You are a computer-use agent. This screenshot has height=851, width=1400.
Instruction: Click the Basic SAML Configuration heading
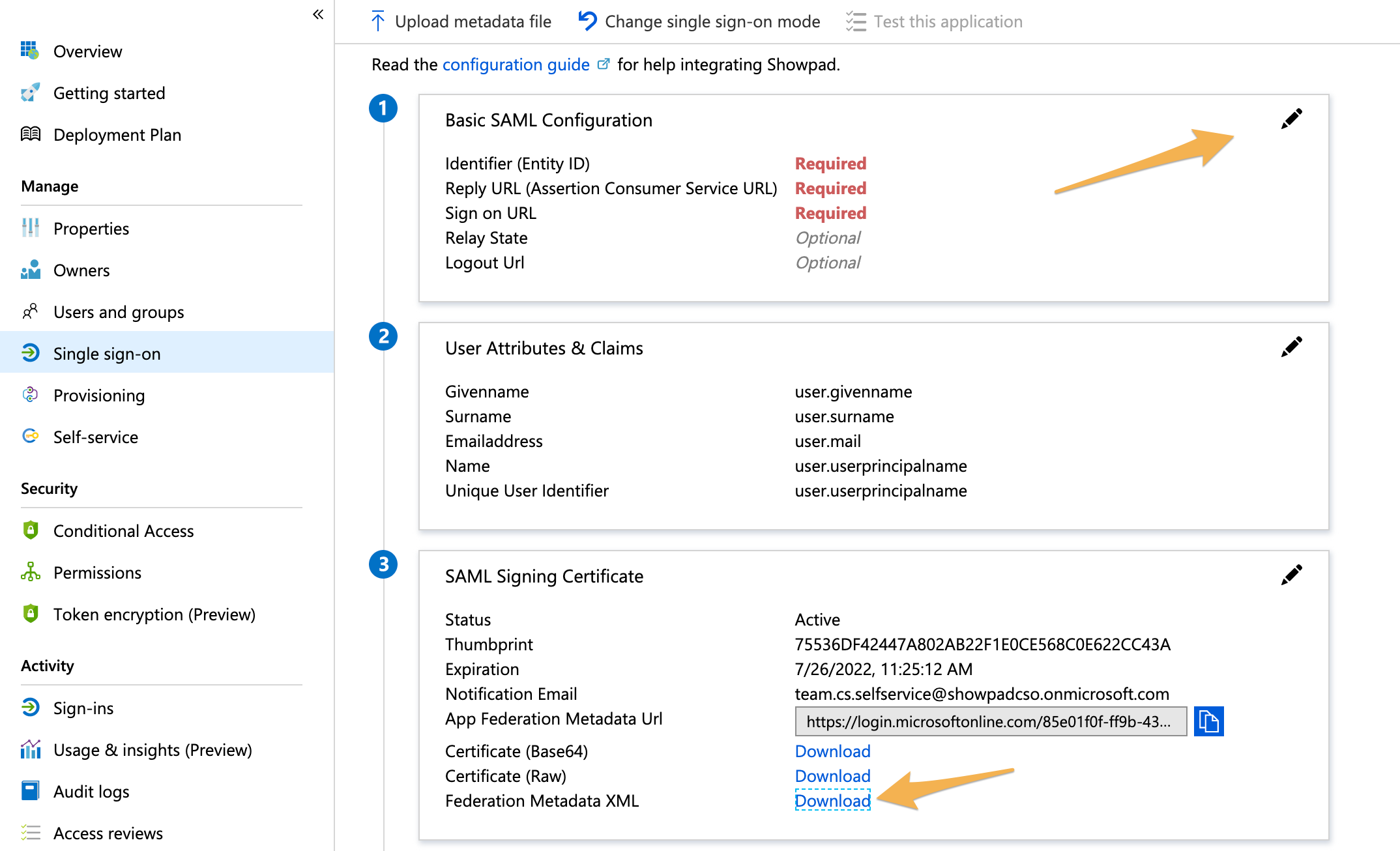[549, 120]
